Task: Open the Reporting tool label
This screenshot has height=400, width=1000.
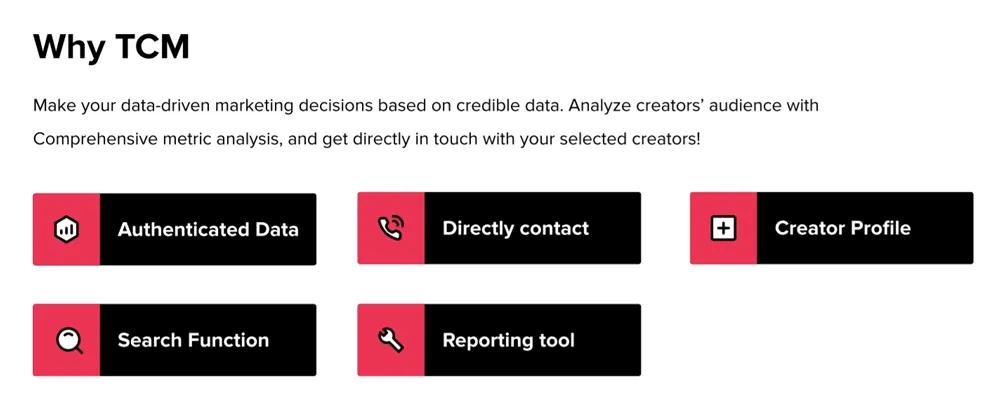Action: 508,340
